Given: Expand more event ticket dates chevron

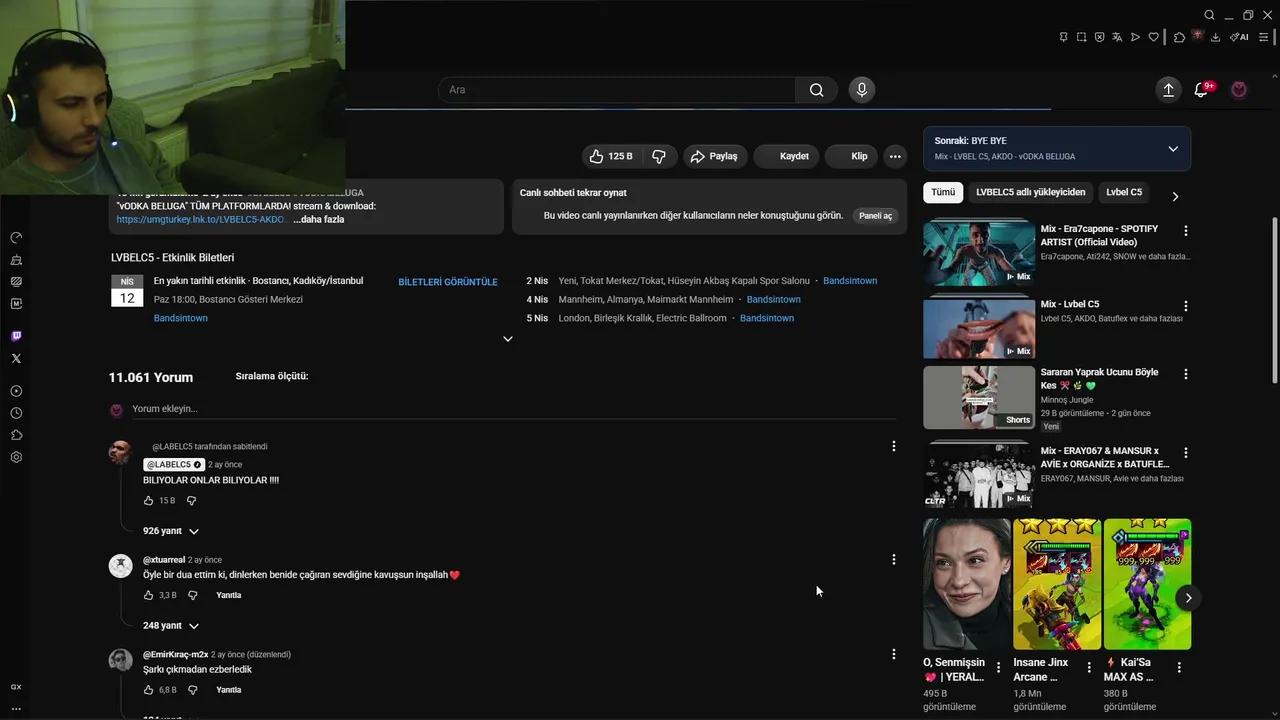Looking at the screenshot, I should (507, 339).
